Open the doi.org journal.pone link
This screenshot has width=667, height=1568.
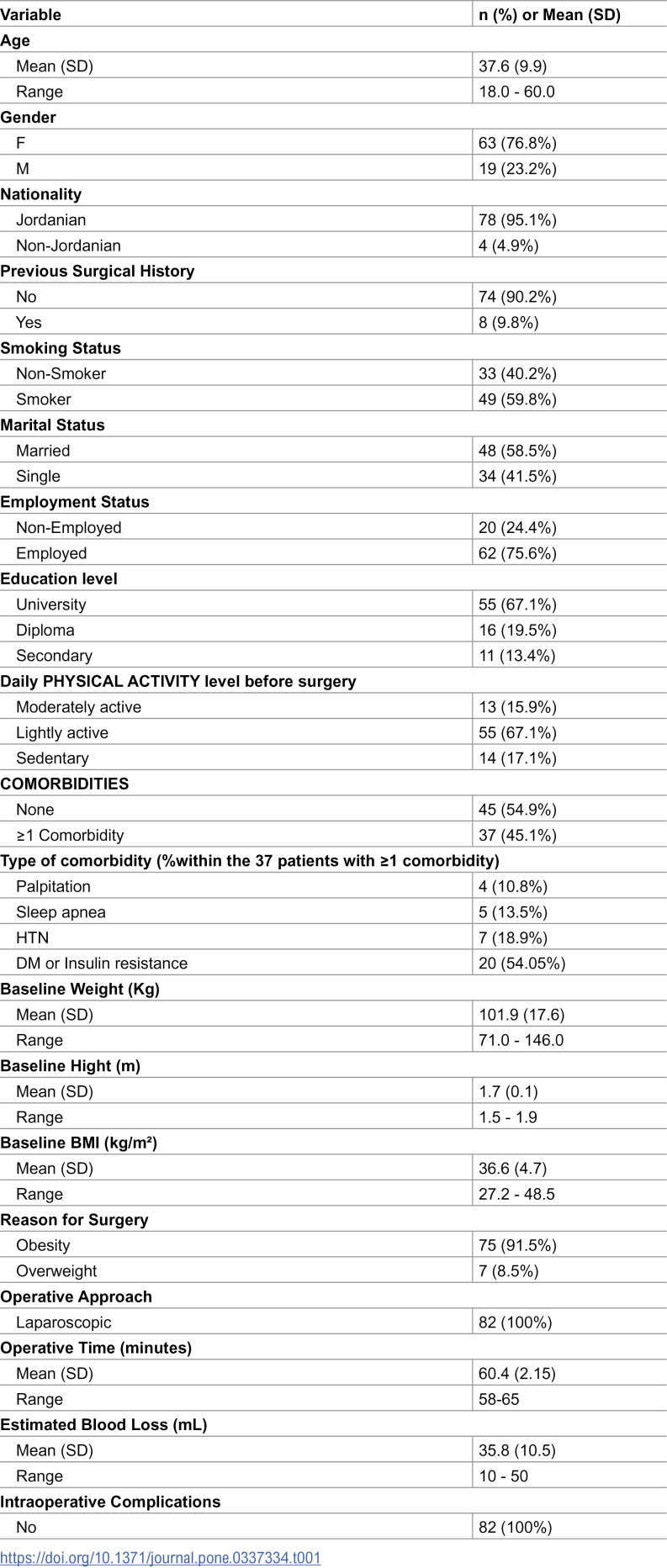[x=161, y=1557]
